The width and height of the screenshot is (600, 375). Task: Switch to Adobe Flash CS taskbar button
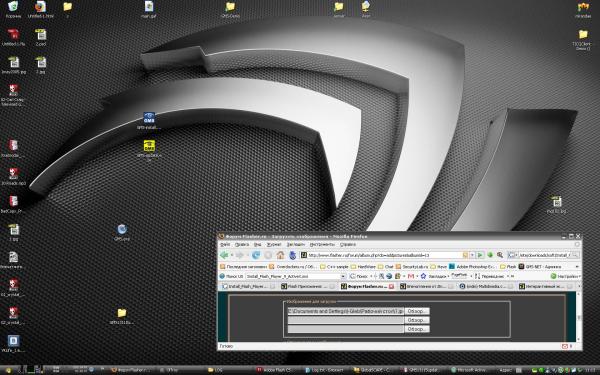(x=277, y=370)
